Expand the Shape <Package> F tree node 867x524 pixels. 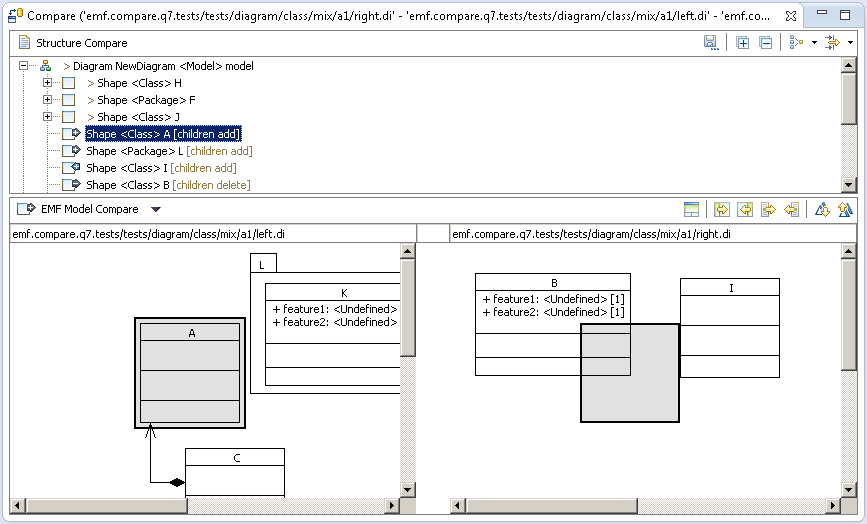[47, 100]
